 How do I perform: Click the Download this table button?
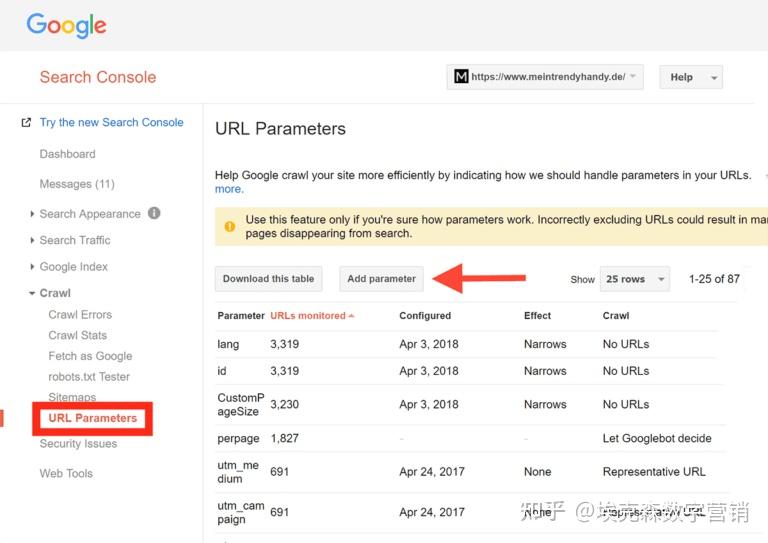click(268, 279)
